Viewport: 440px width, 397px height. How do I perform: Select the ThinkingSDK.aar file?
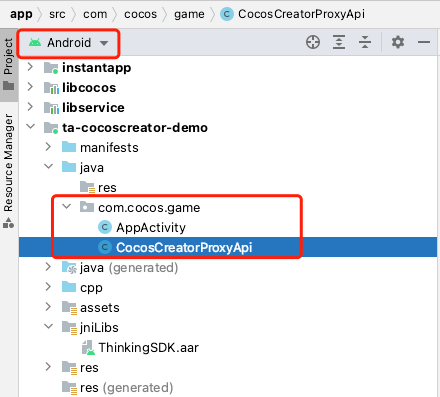pos(228,347)
